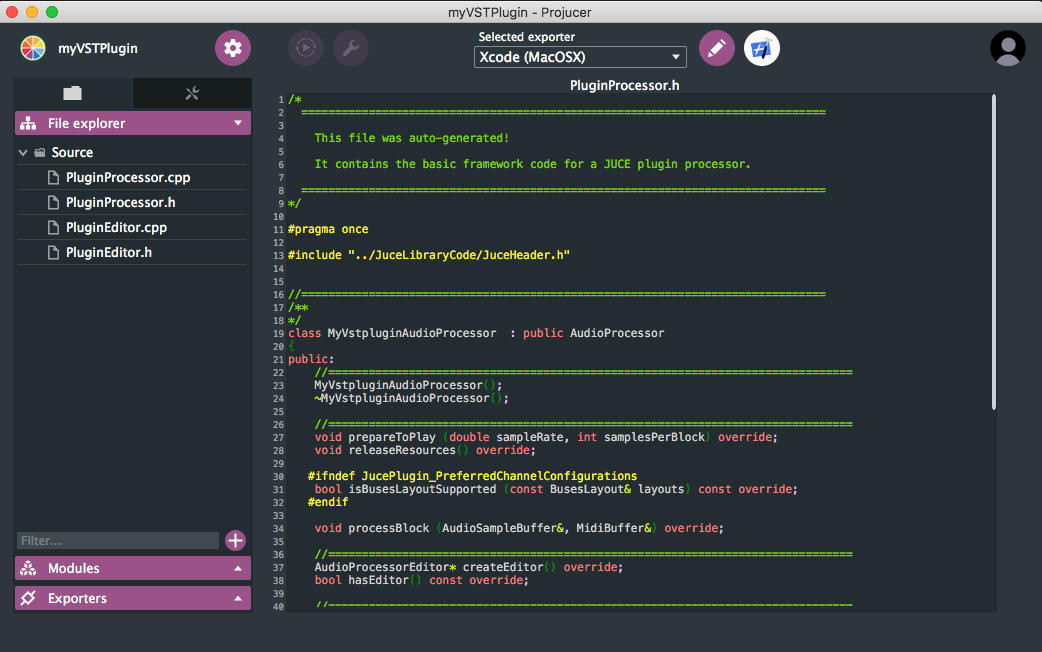Image resolution: width=1042 pixels, height=652 pixels.
Task: Click the Exporters panel icon
Action: tap(29, 598)
